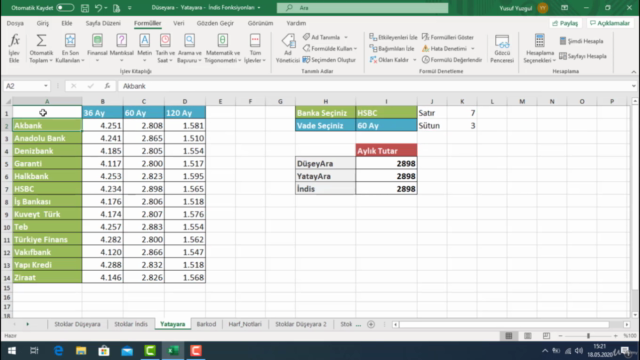The height and width of the screenshot is (360, 640).
Task: Click the vertical scrollbar down arrow
Action: (x=635, y=315)
